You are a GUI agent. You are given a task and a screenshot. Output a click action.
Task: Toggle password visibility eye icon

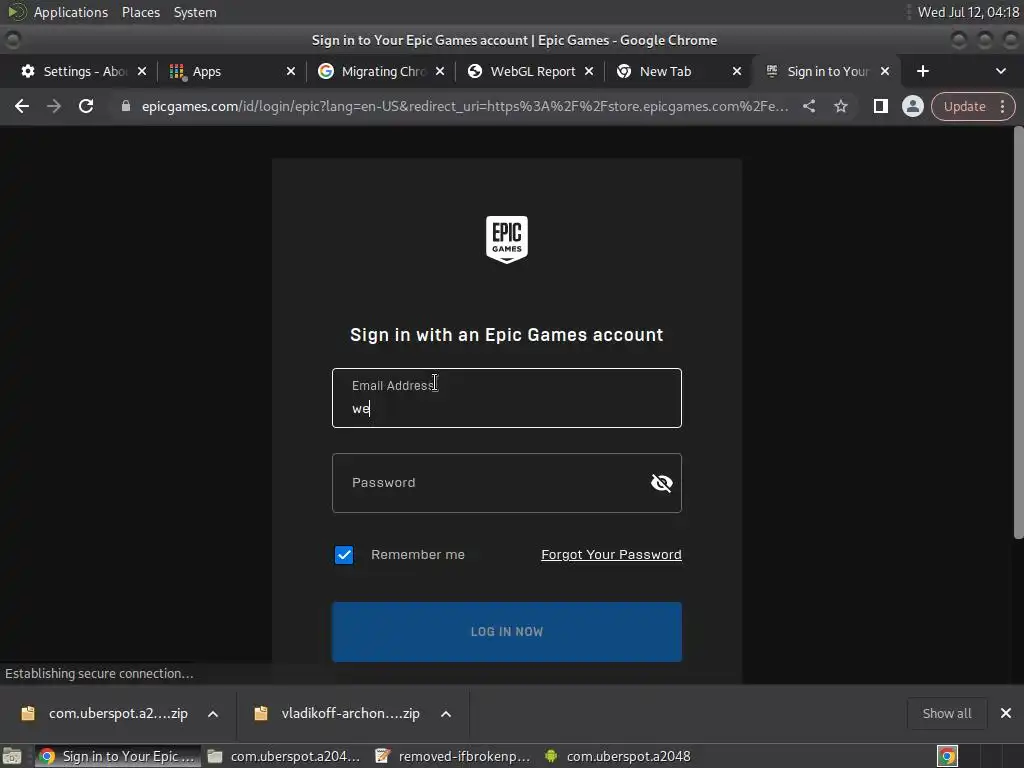662,483
